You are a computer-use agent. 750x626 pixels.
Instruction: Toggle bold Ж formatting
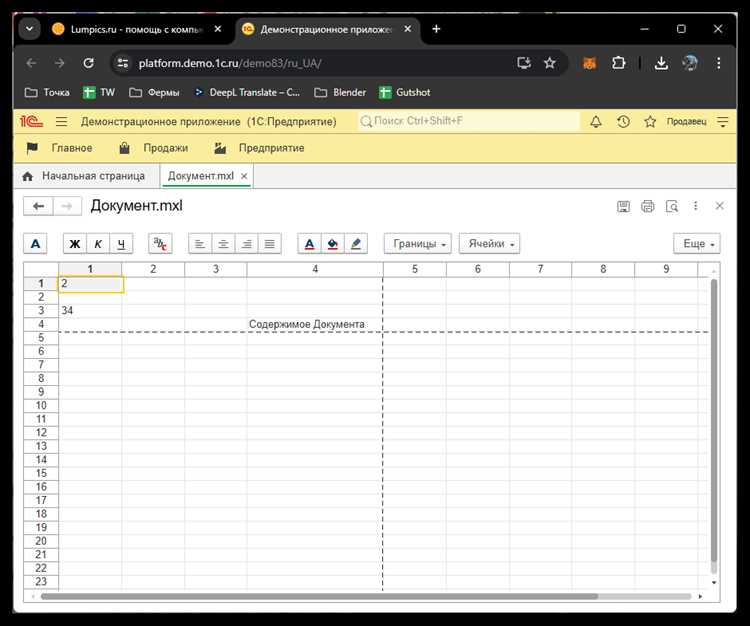75,243
